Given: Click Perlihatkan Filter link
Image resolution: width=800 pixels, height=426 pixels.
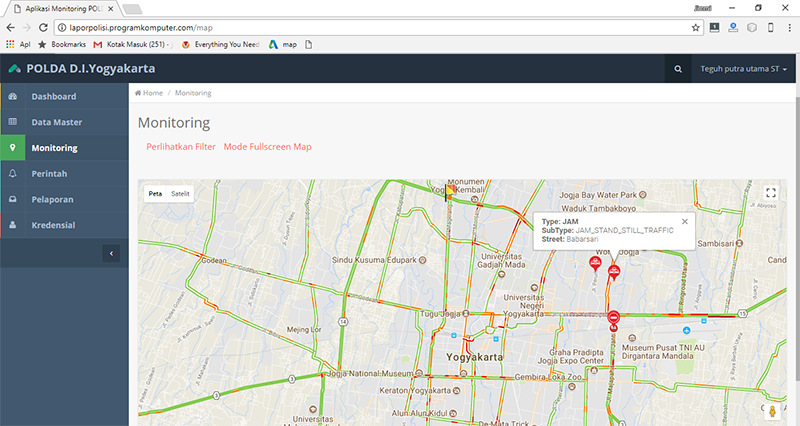Looking at the screenshot, I should click(181, 146).
